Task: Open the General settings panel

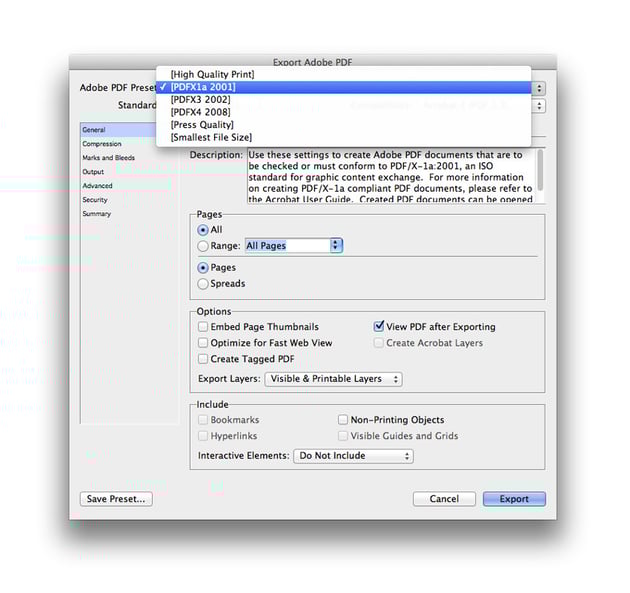Action: tap(118, 130)
